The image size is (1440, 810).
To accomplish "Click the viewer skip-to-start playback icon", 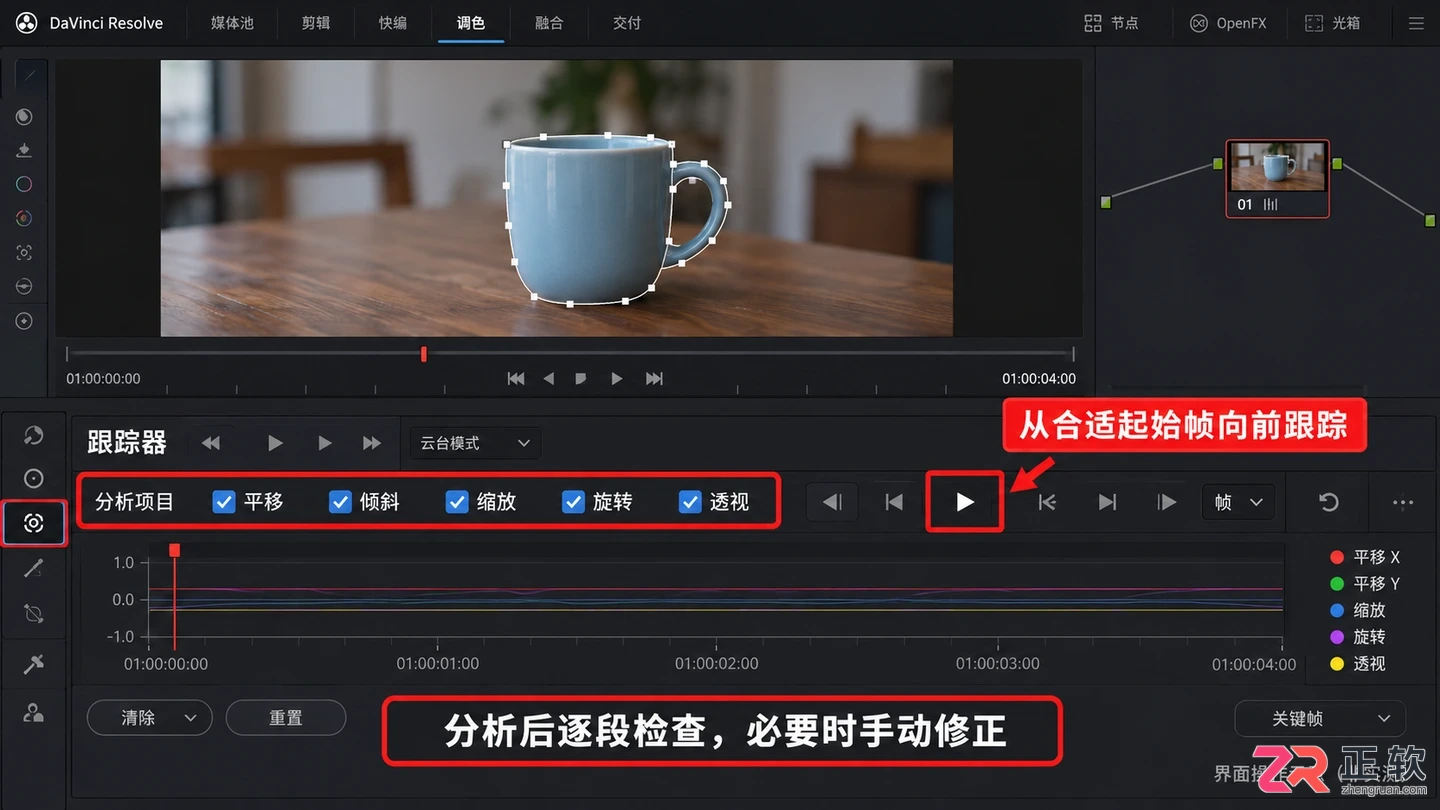I will pos(516,378).
